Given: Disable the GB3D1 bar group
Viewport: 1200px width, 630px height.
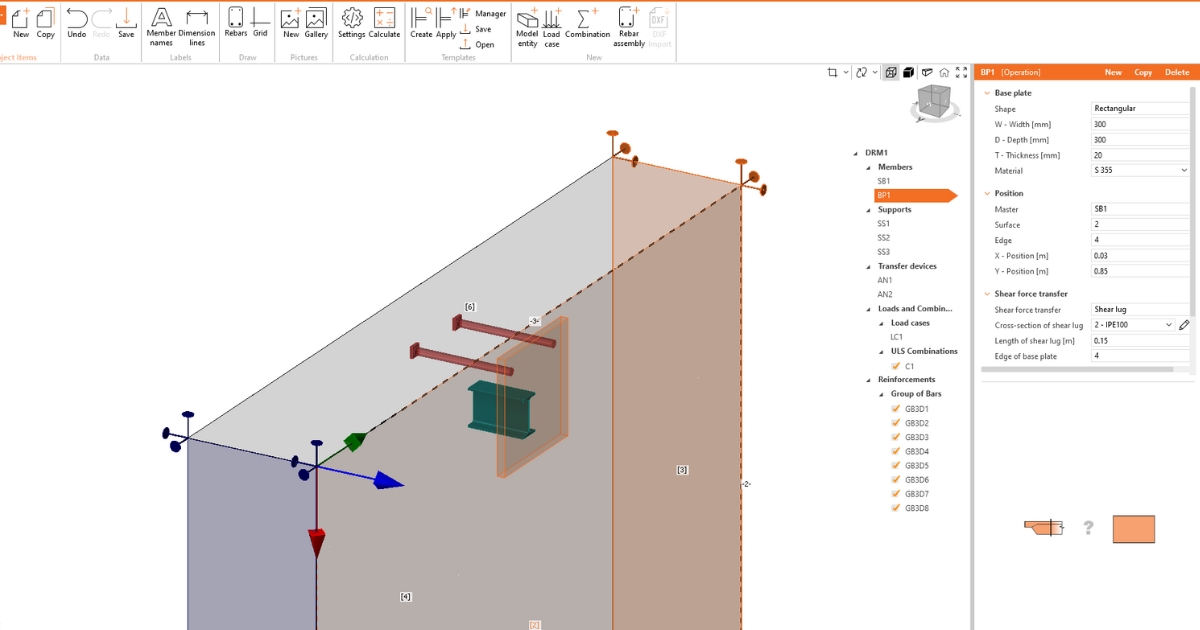Looking at the screenshot, I should 896,408.
